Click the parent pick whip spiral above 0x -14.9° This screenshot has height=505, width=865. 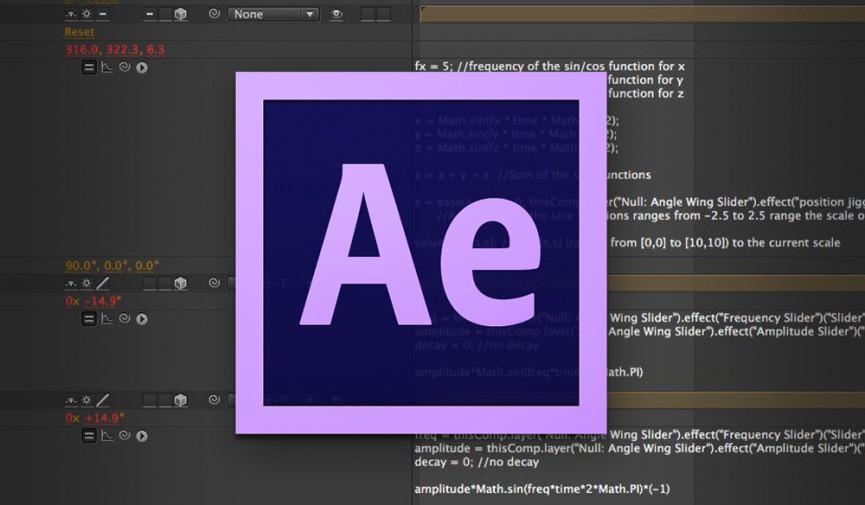[214, 283]
